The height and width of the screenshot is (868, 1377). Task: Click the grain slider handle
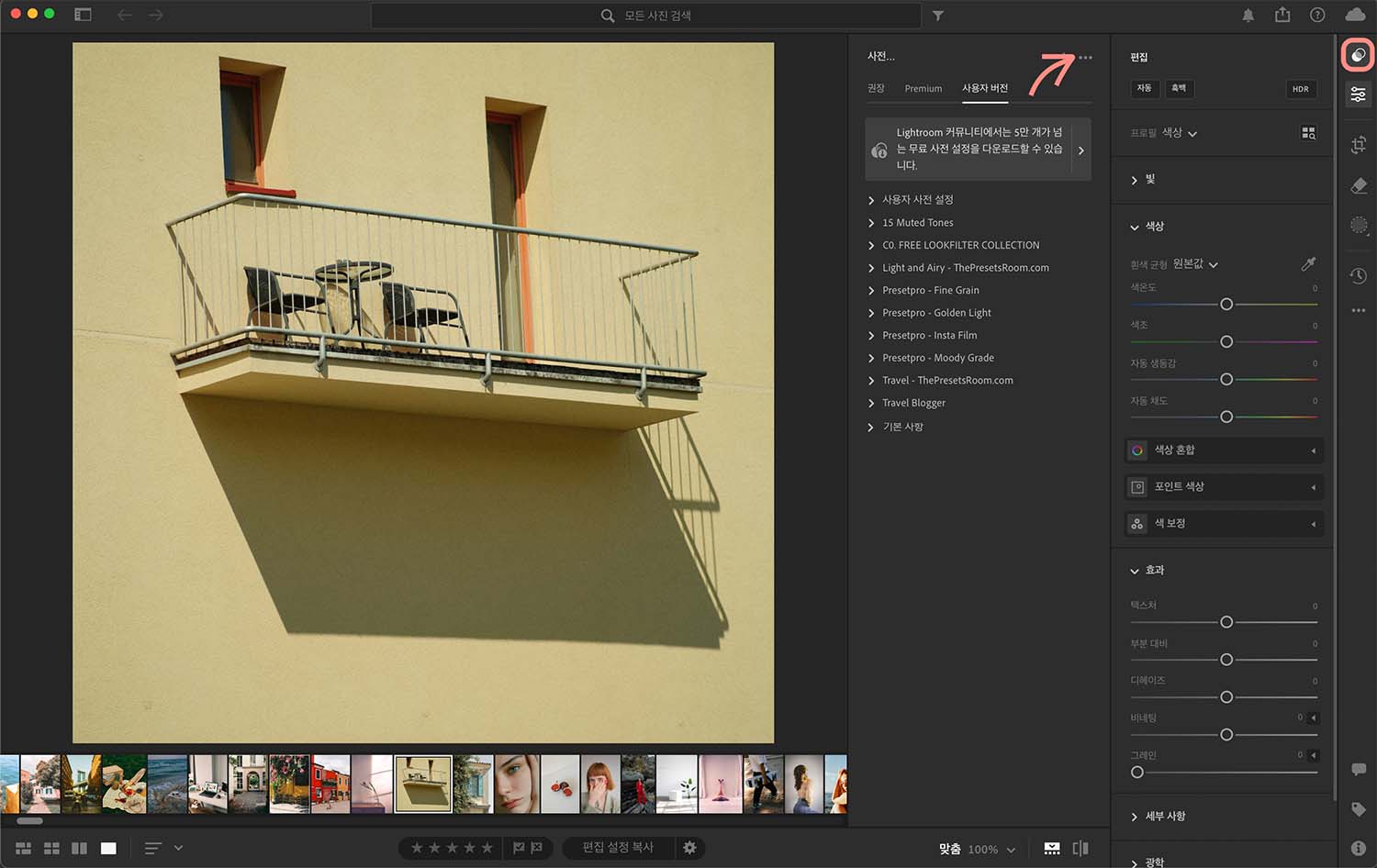[1137, 773]
